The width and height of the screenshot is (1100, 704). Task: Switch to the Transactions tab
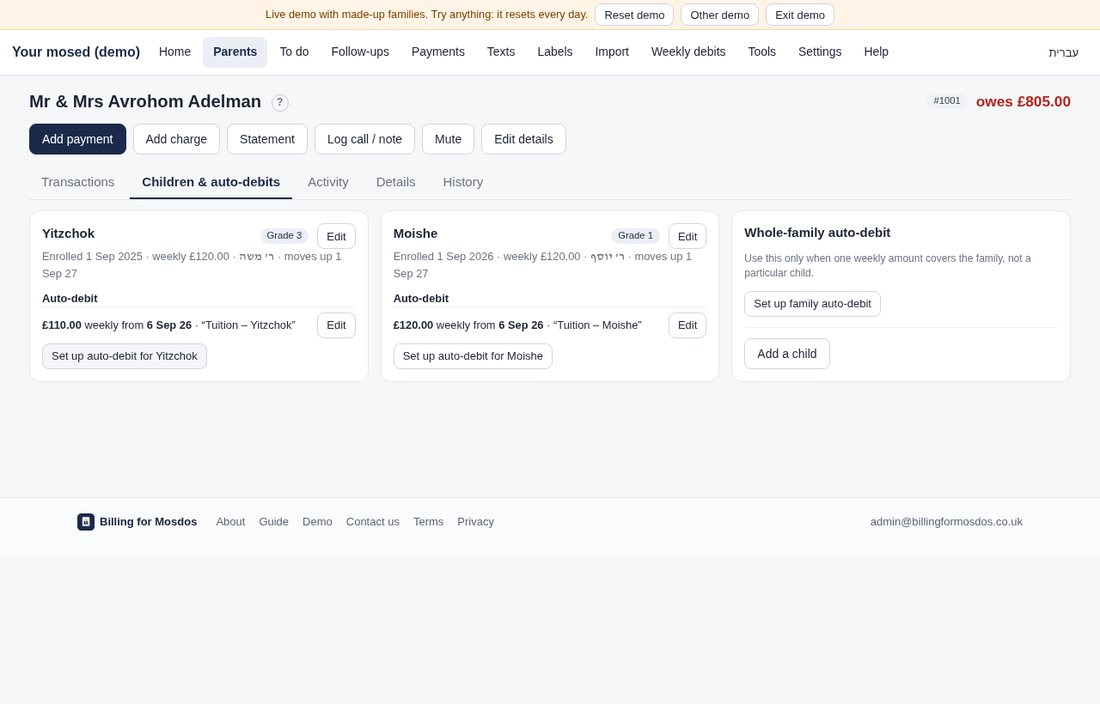78,182
